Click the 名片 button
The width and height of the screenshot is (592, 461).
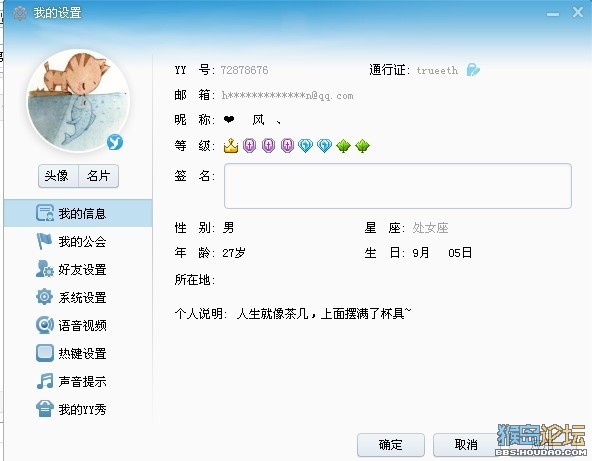[x=99, y=176]
